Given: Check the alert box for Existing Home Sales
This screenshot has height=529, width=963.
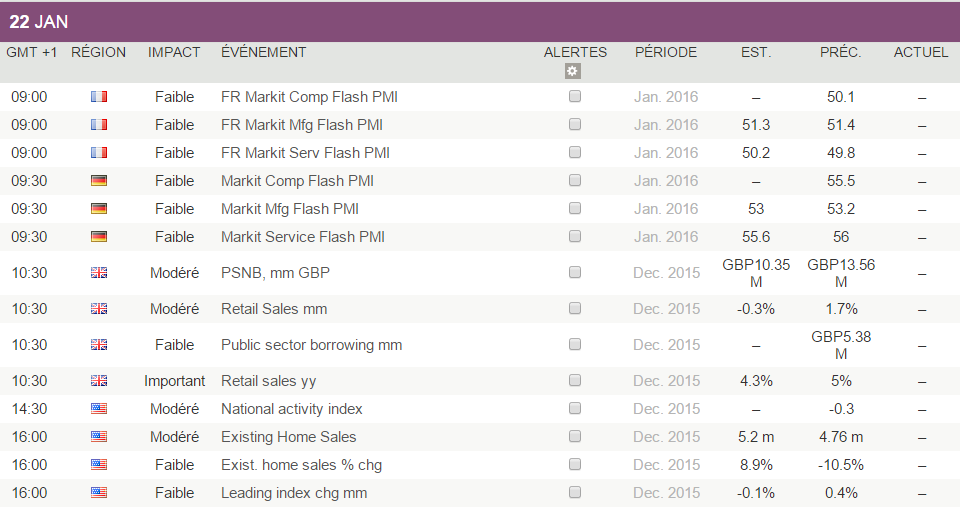Looking at the screenshot, I should tap(575, 437).
